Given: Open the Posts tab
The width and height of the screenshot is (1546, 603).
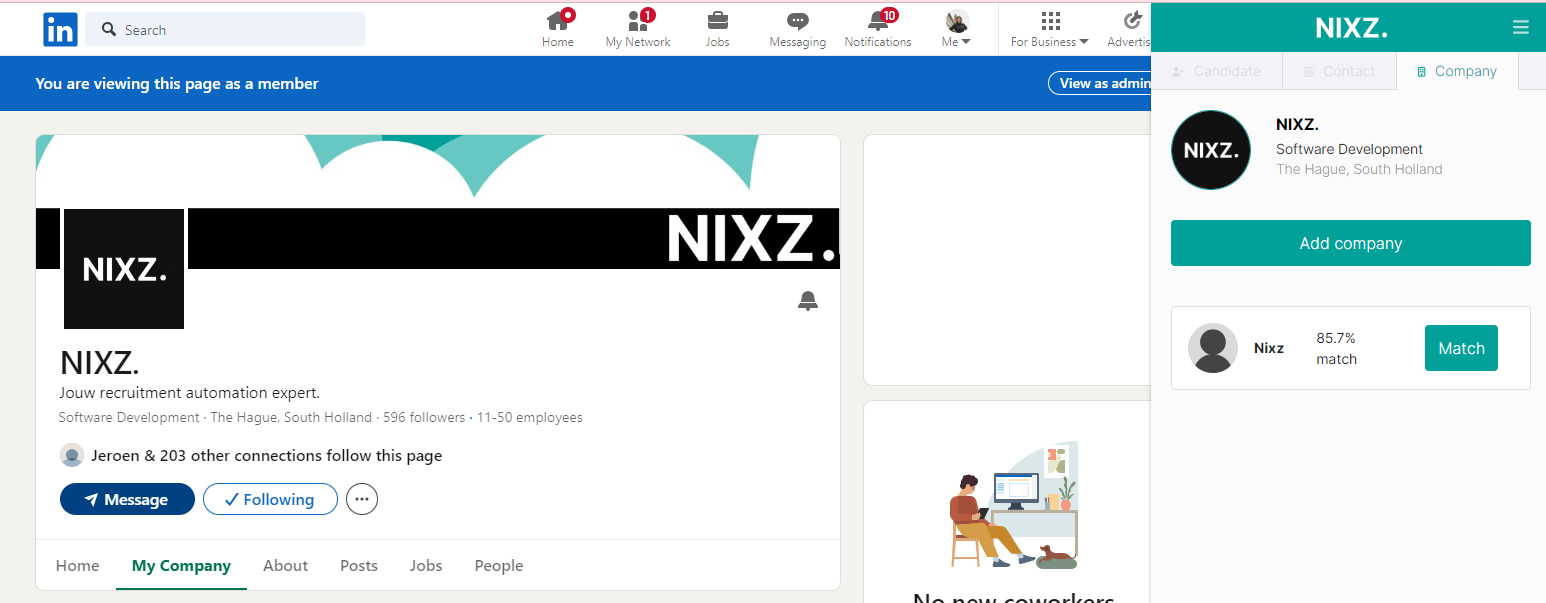Looking at the screenshot, I should (359, 566).
